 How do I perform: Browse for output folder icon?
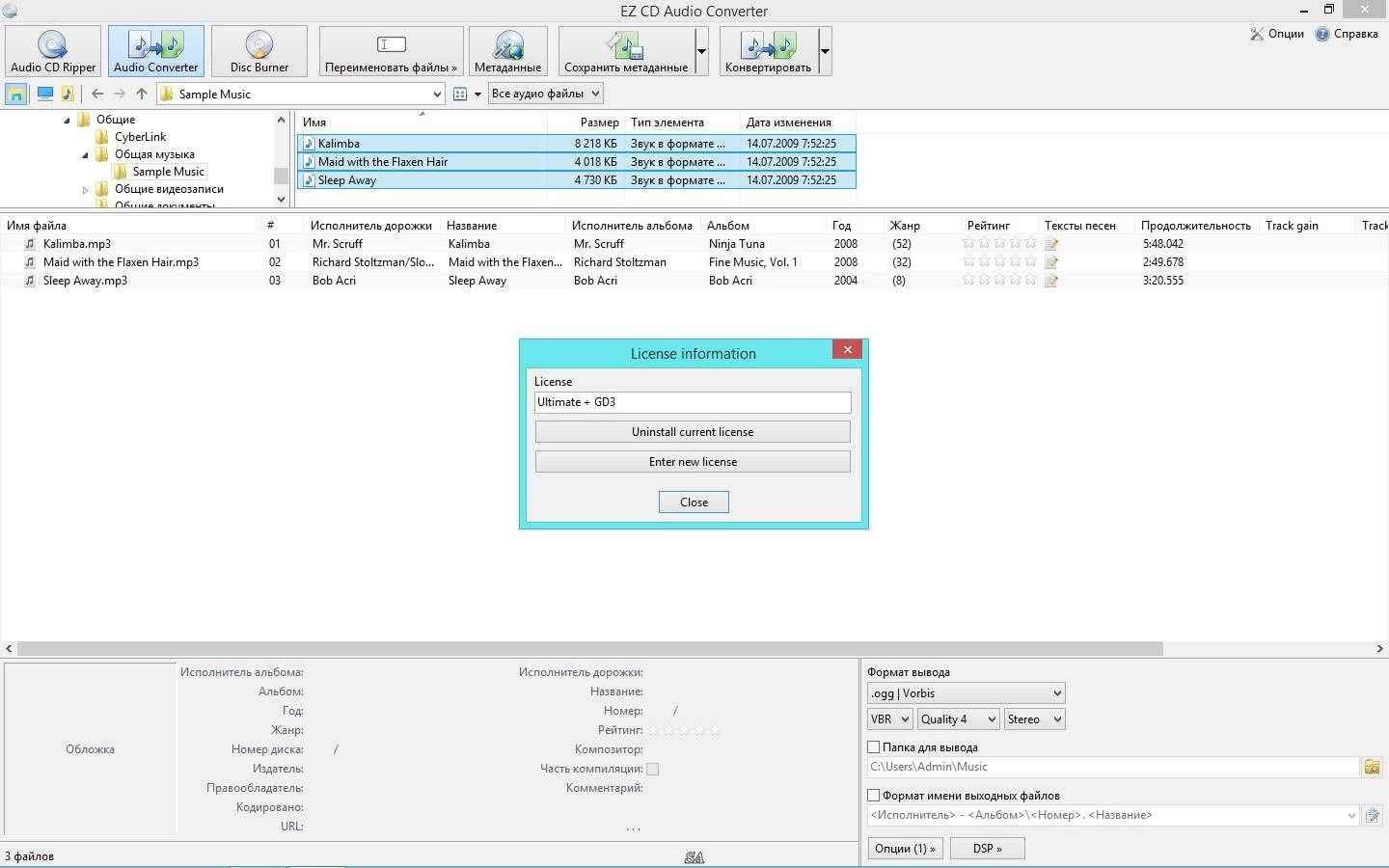(1372, 768)
